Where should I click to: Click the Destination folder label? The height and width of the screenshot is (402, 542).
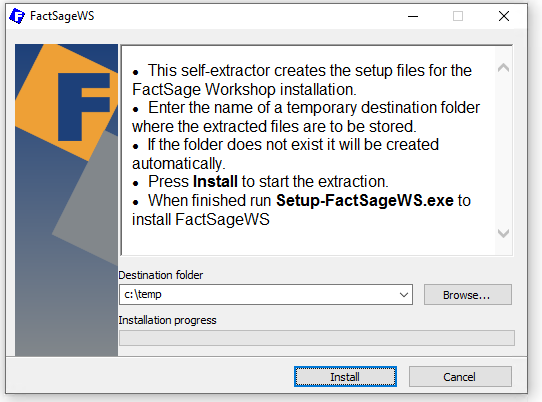(161, 275)
